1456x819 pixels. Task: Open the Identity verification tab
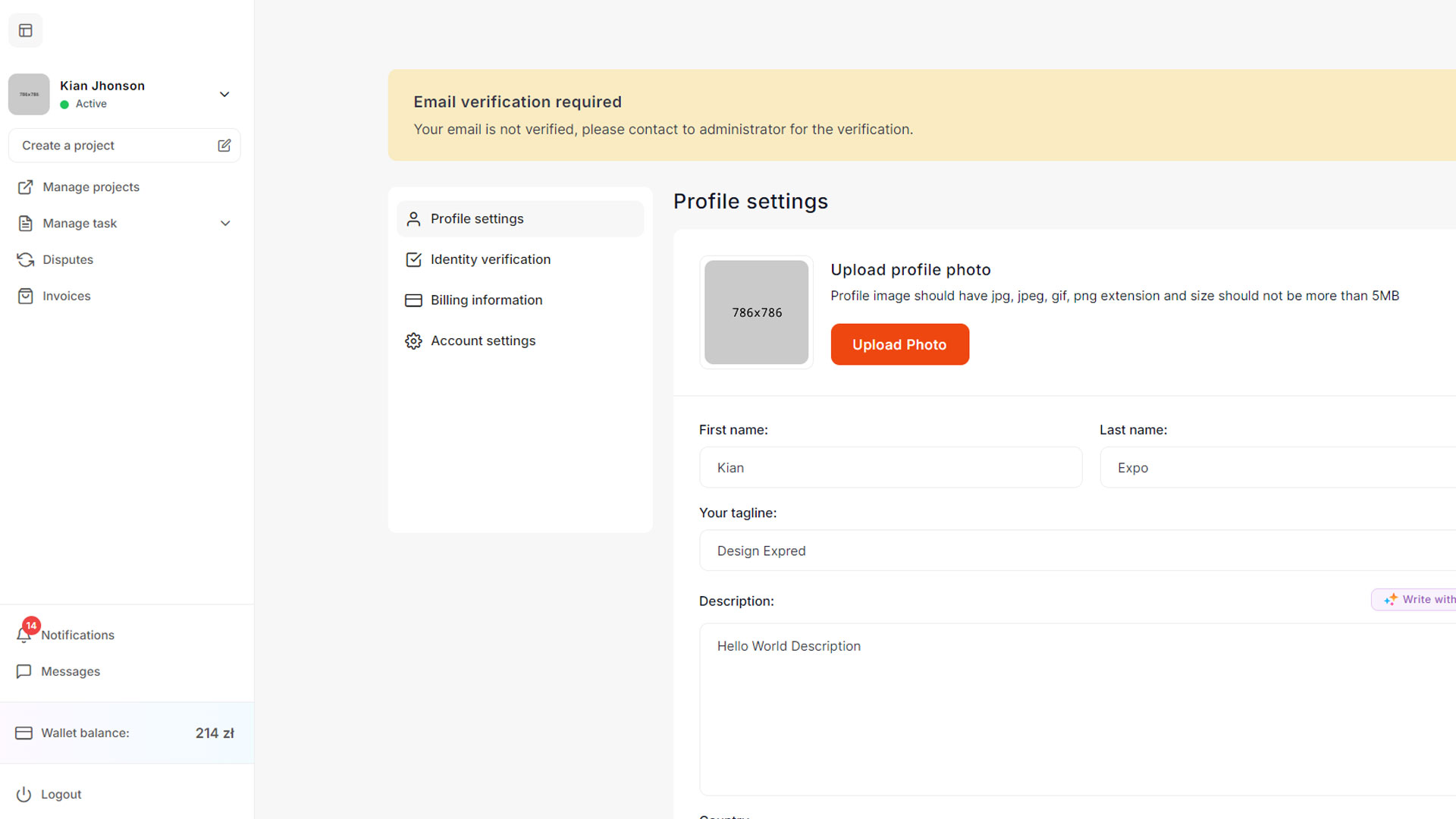[490, 259]
